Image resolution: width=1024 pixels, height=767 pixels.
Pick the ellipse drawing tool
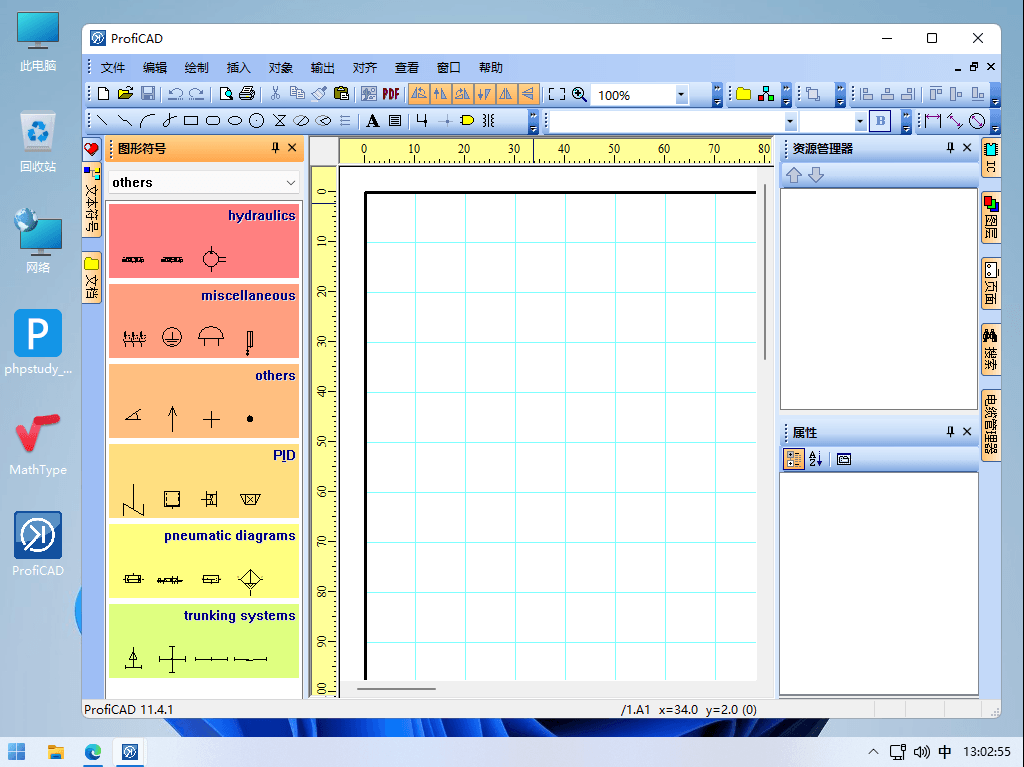[235, 121]
